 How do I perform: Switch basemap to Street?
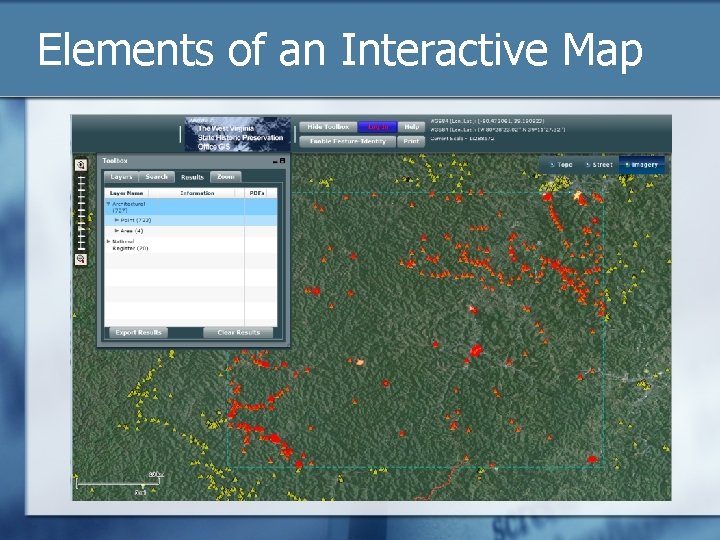point(599,165)
